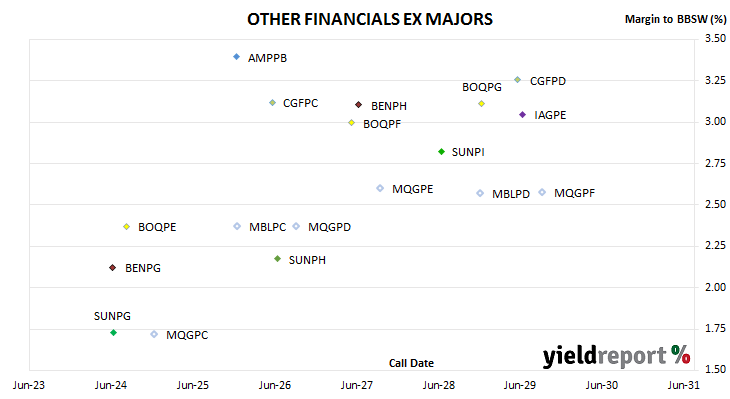The image size is (730, 399).
Task: Click the MQGPE label text
Action: pyautogui.click(x=412, y=189)
